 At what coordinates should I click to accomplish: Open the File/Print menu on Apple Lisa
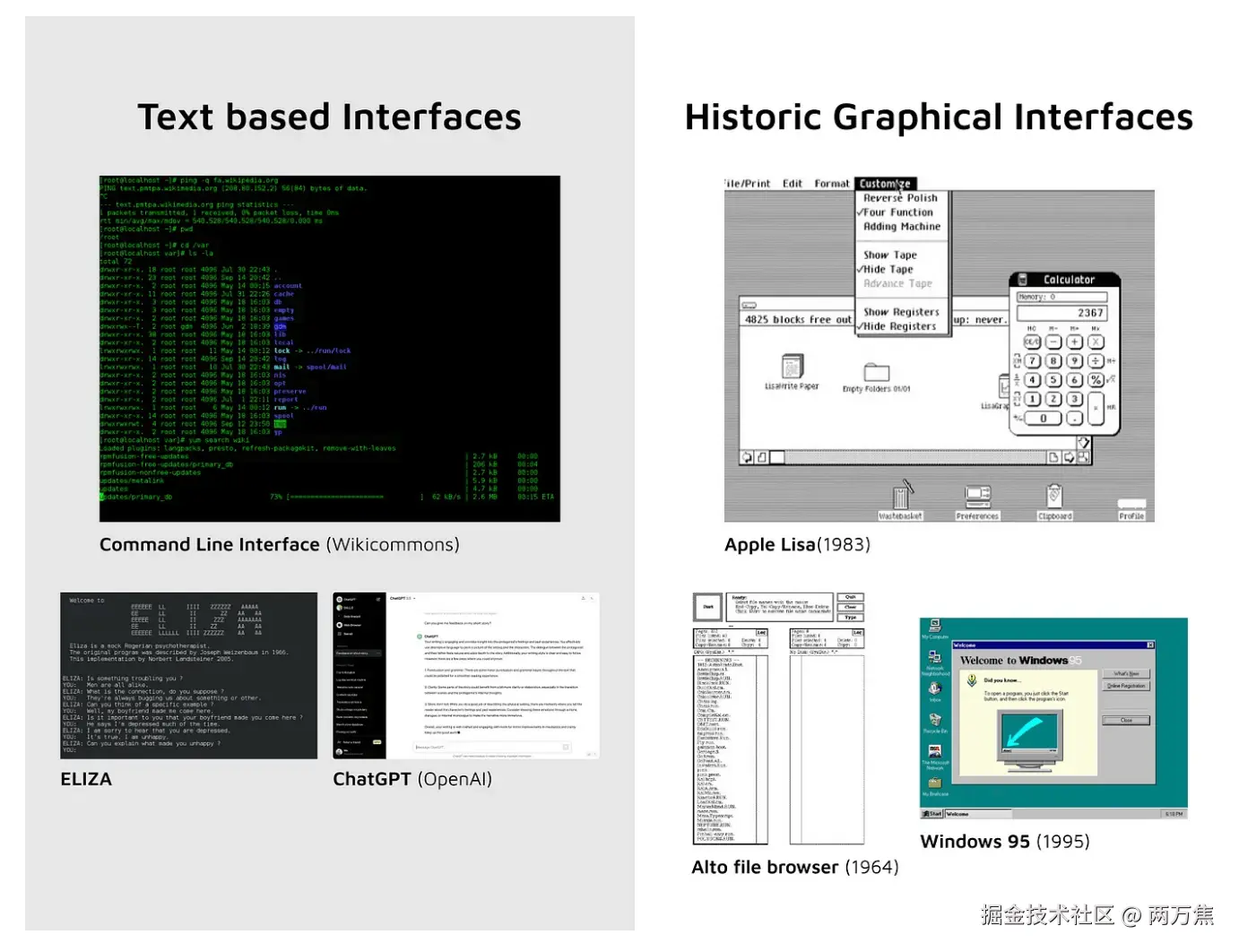coord(746,184)
